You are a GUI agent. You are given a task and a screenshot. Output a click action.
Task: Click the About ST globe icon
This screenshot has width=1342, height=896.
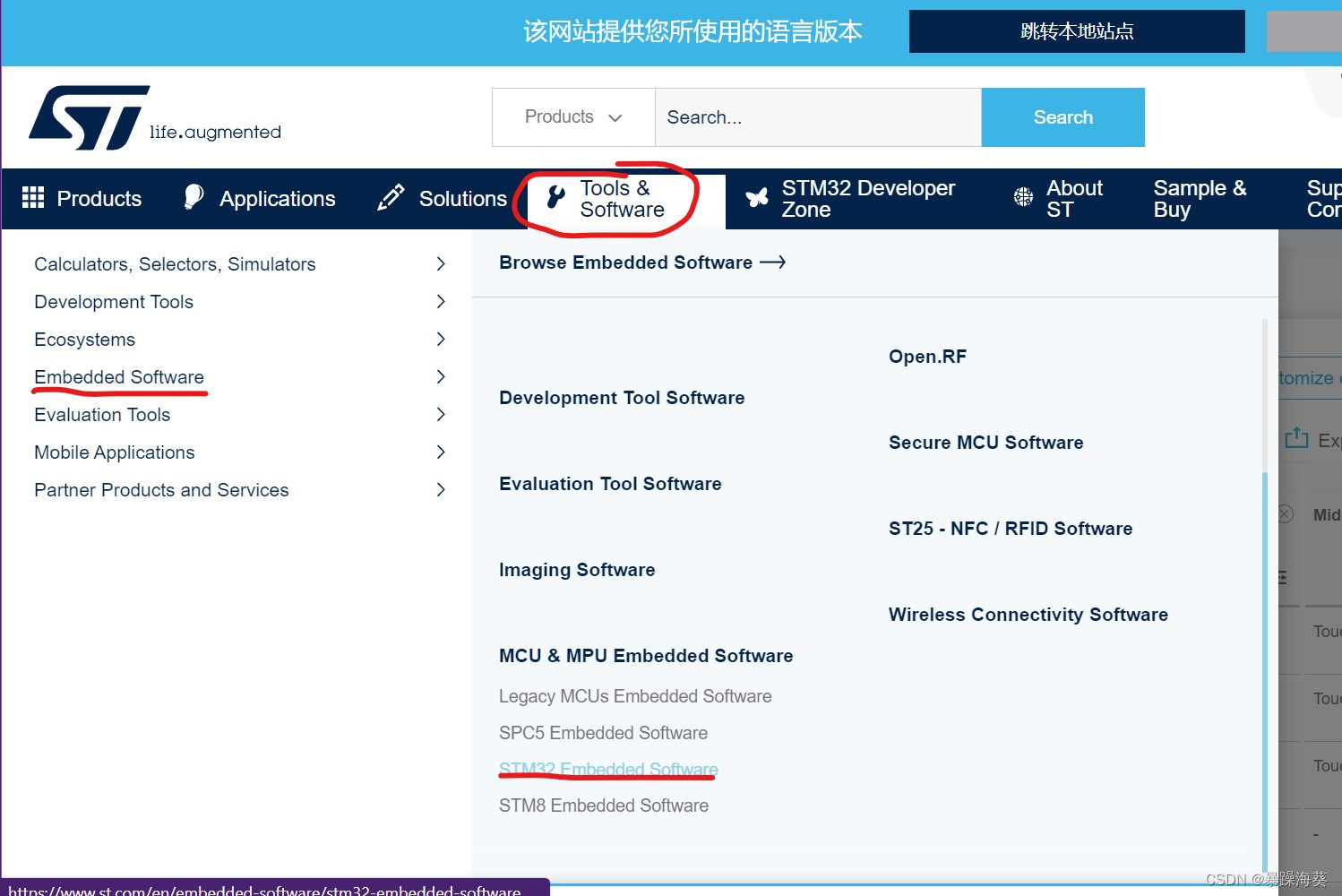point(1023,197)
